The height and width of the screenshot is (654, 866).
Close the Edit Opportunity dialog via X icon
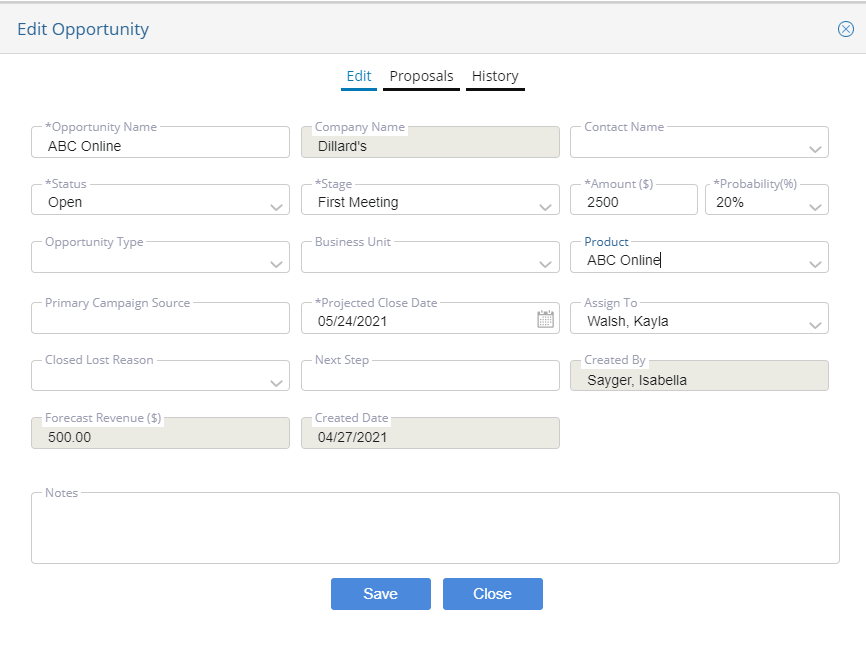coord(846,29)
